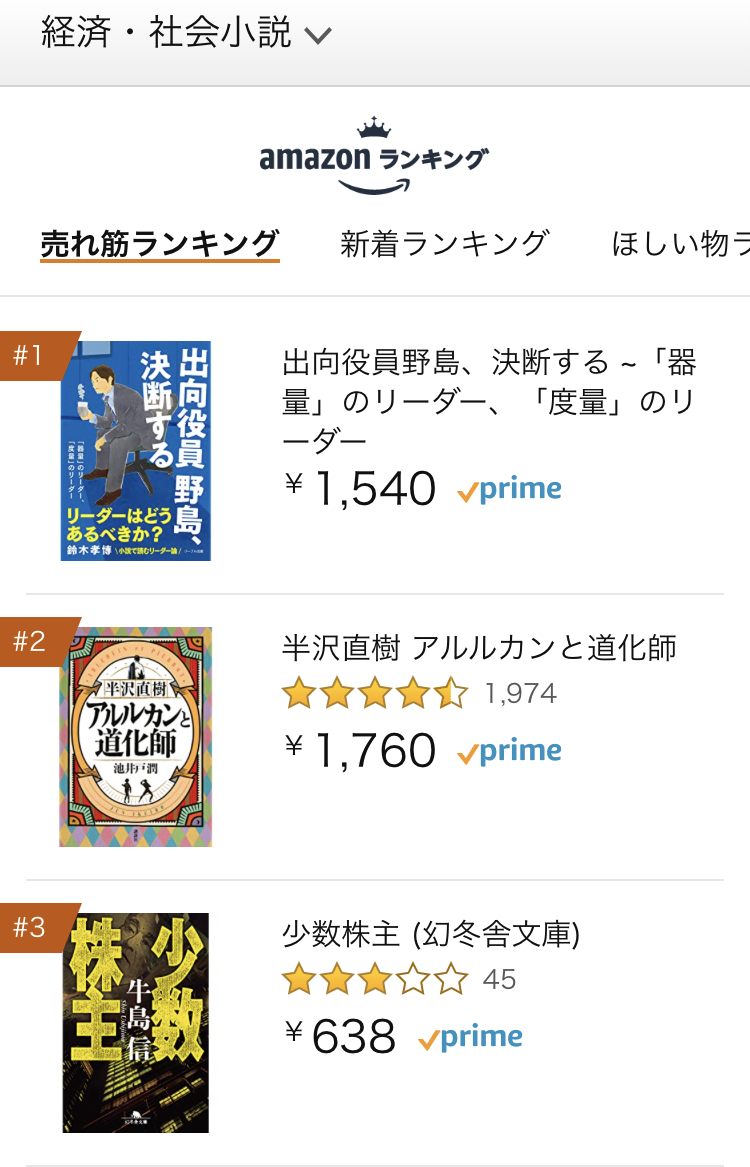The height and width of the screenshot is (1167, 750).
Task: Open the ほしい物 ranking tab
Action: click(x=680, y=243)
